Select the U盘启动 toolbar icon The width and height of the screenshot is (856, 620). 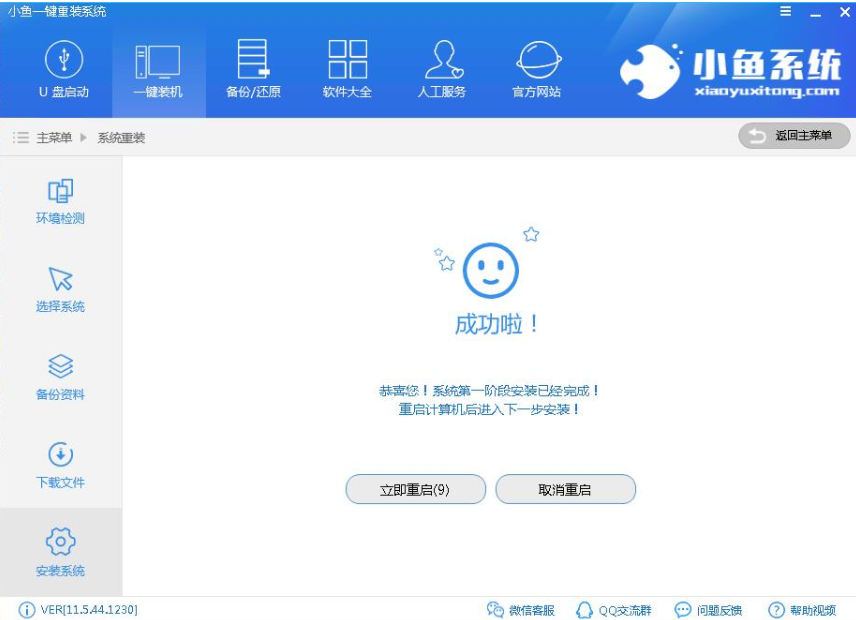click(x=63, y=68)
